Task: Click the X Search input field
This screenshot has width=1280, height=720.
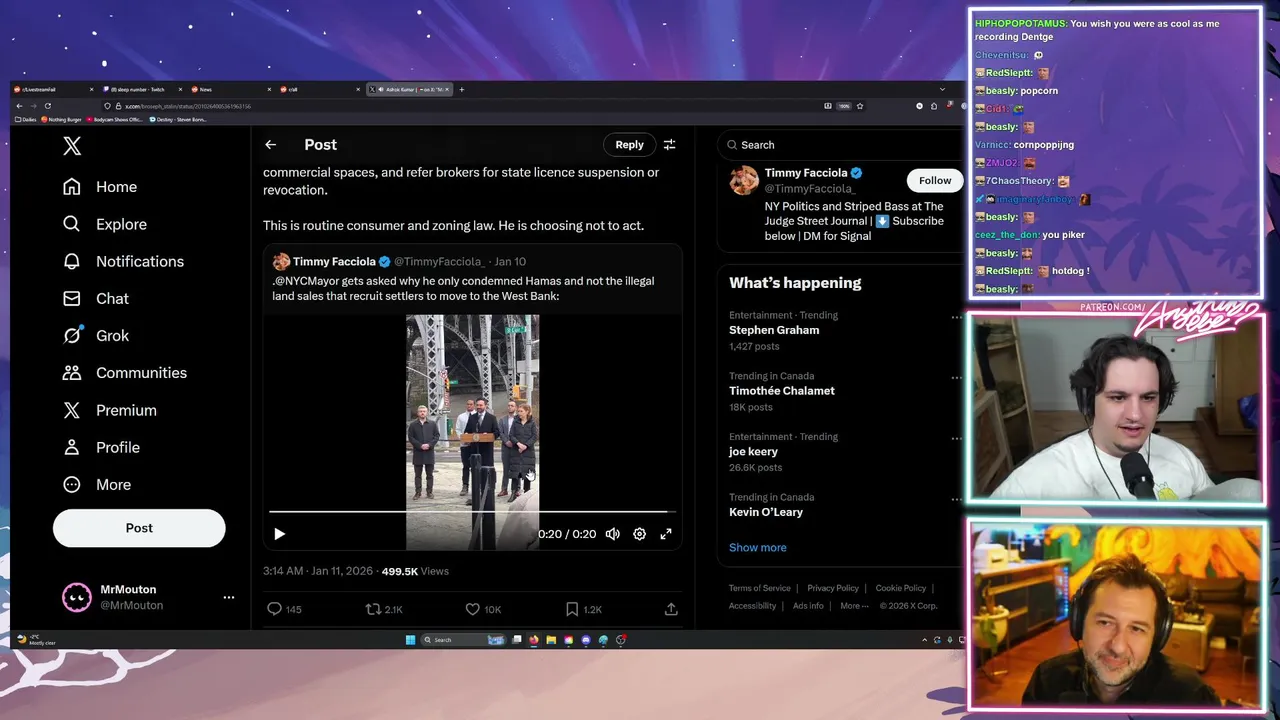Action: tap(838, 145)
